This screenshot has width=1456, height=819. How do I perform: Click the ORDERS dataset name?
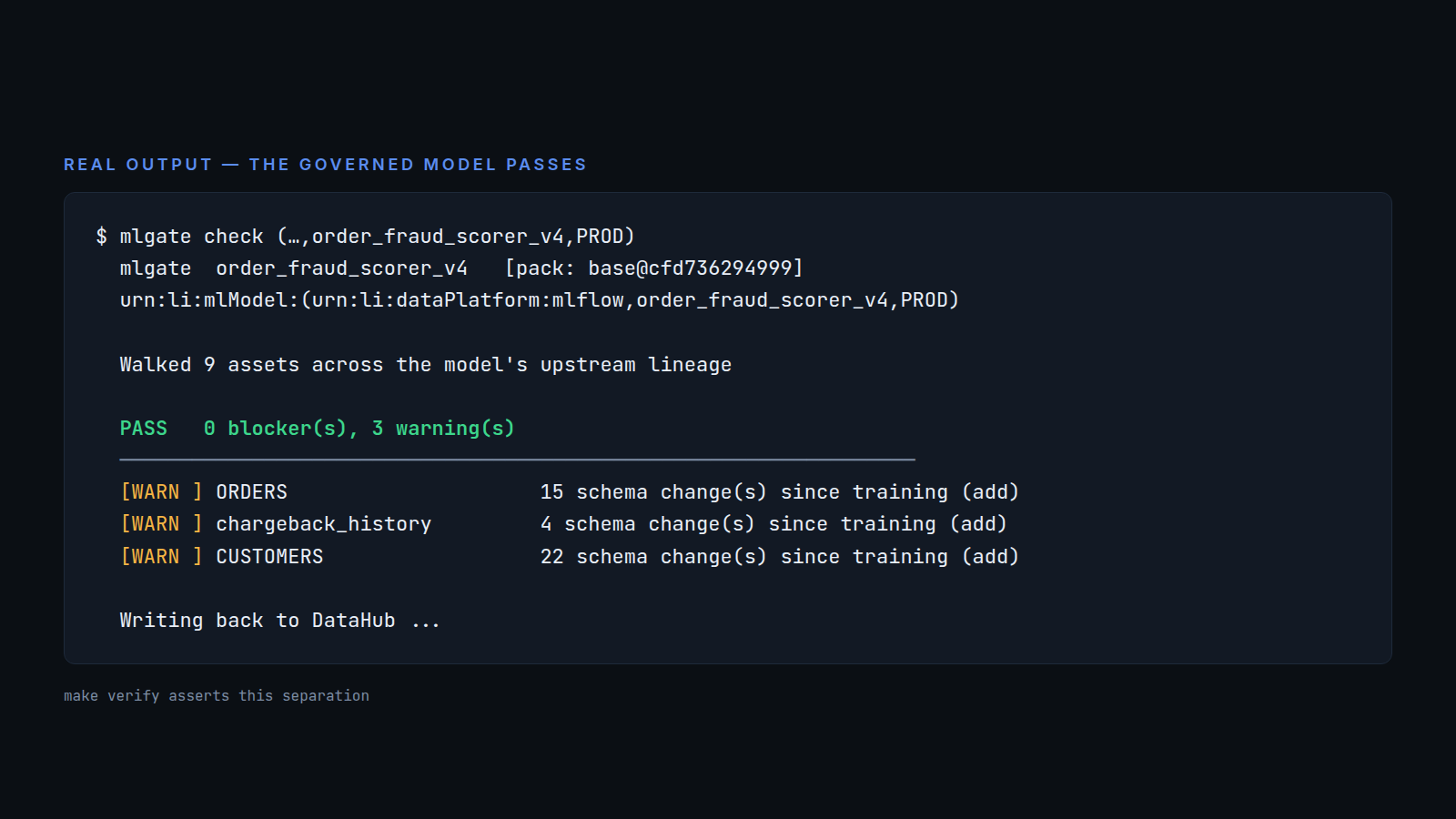pyautogui.click(x=252, y=492)
